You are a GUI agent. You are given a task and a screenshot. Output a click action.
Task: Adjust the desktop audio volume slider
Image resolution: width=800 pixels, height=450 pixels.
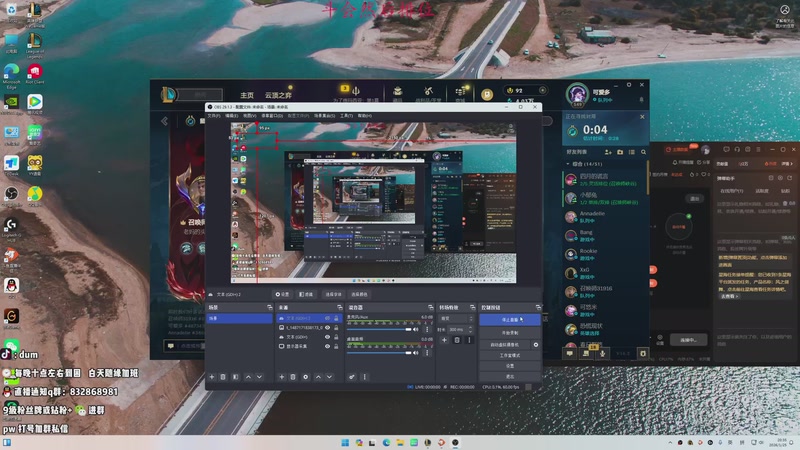(382, 352)
